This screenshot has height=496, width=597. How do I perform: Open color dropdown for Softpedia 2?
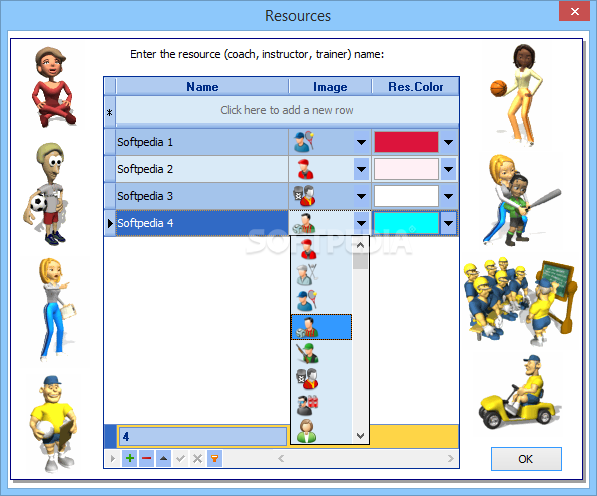(x=449, y=169)
